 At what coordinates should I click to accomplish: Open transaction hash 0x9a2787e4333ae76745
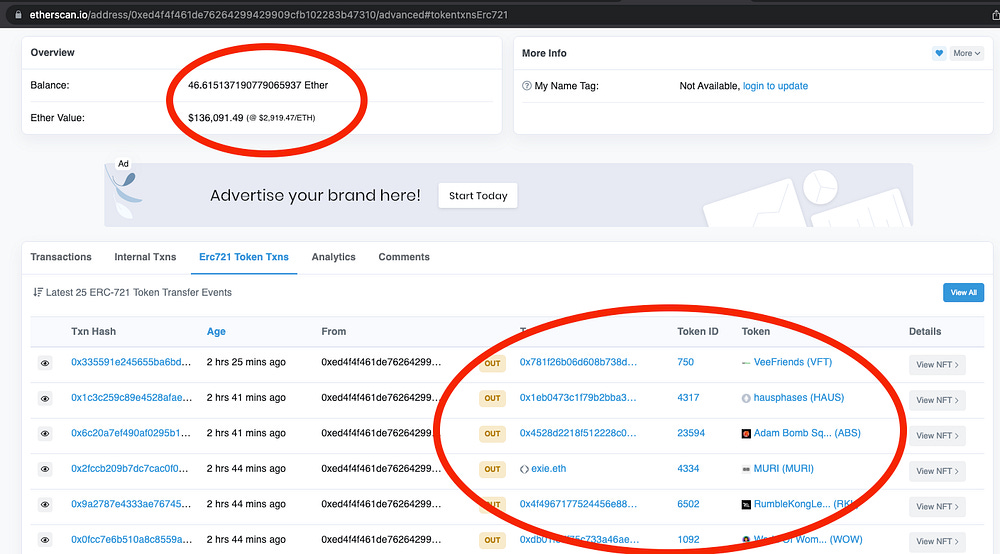pos(131,504)
